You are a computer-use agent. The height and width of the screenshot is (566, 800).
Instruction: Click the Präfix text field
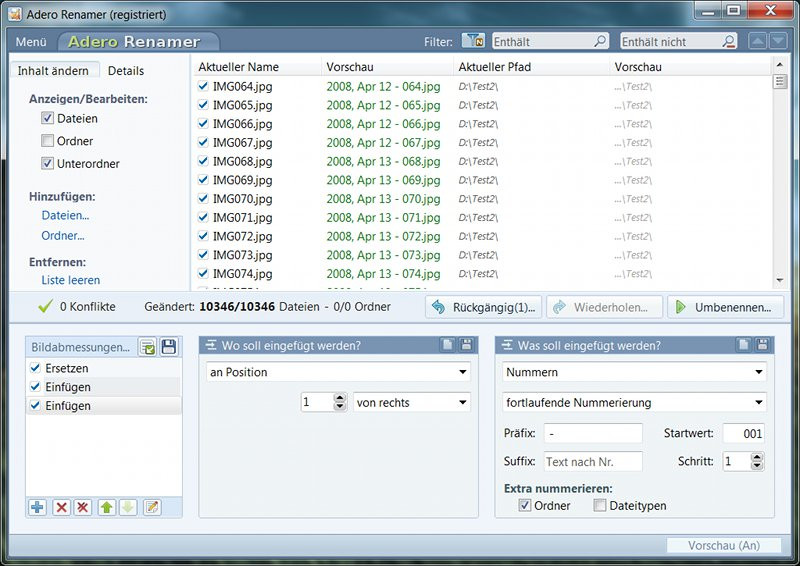(593, 433)
